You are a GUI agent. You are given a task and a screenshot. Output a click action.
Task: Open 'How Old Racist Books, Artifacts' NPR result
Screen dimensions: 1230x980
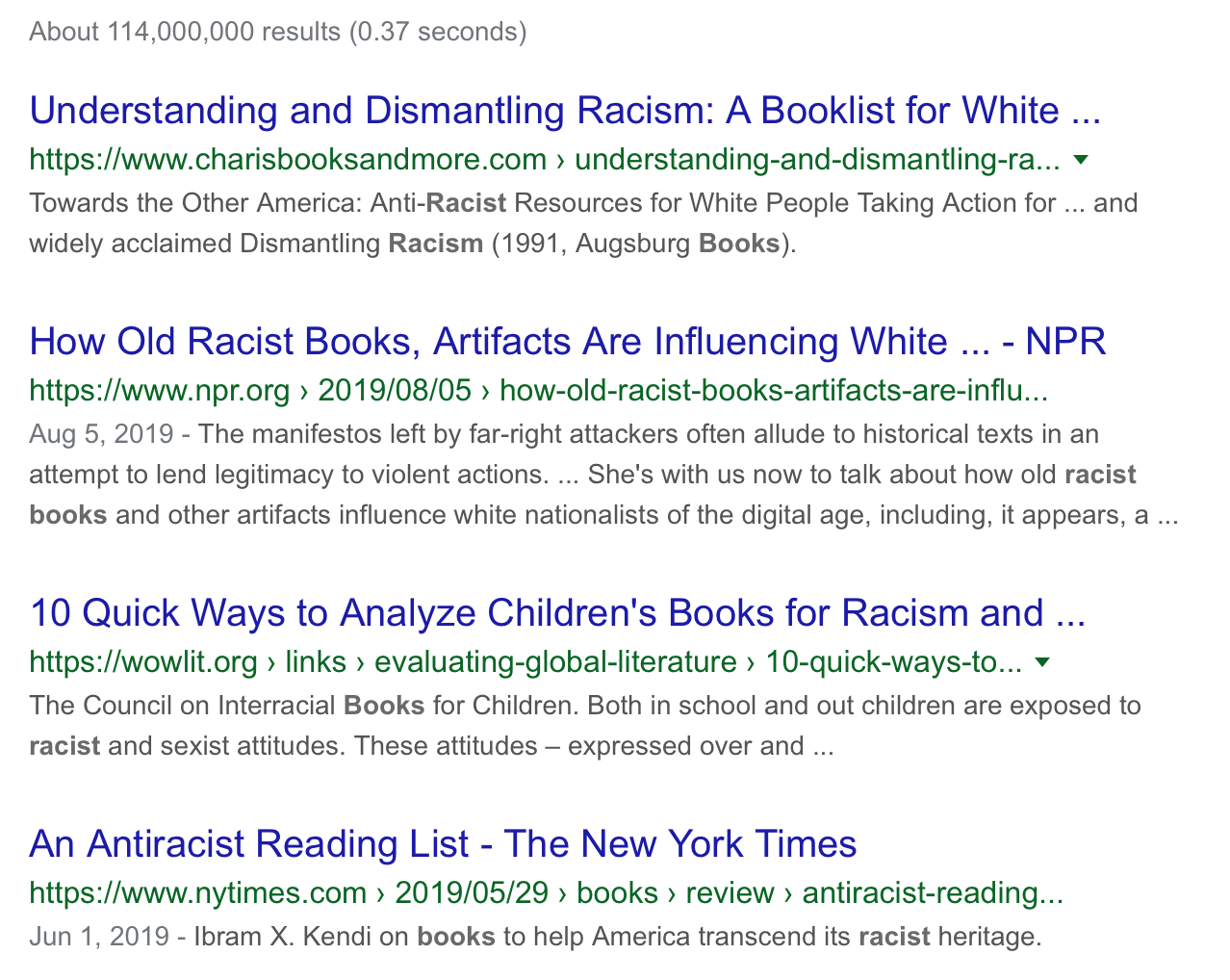(x=568, y=342)
